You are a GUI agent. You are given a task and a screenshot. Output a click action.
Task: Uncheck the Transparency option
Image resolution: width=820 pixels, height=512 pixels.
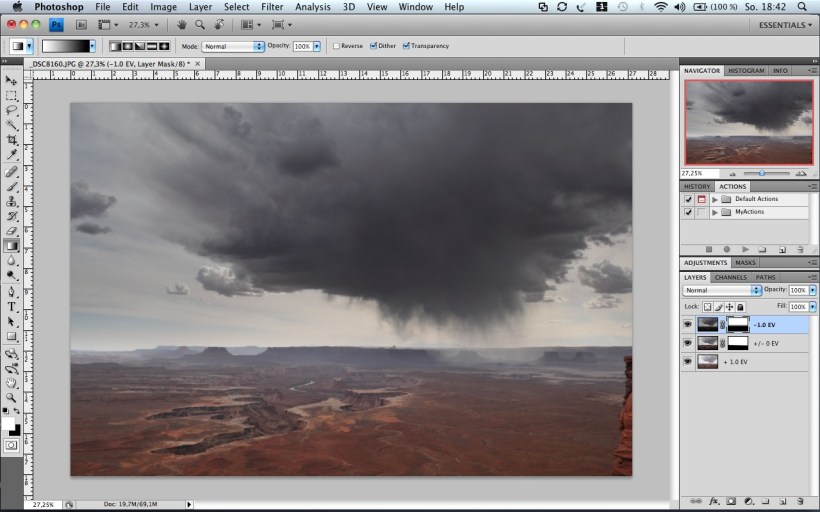click(406, 46)
